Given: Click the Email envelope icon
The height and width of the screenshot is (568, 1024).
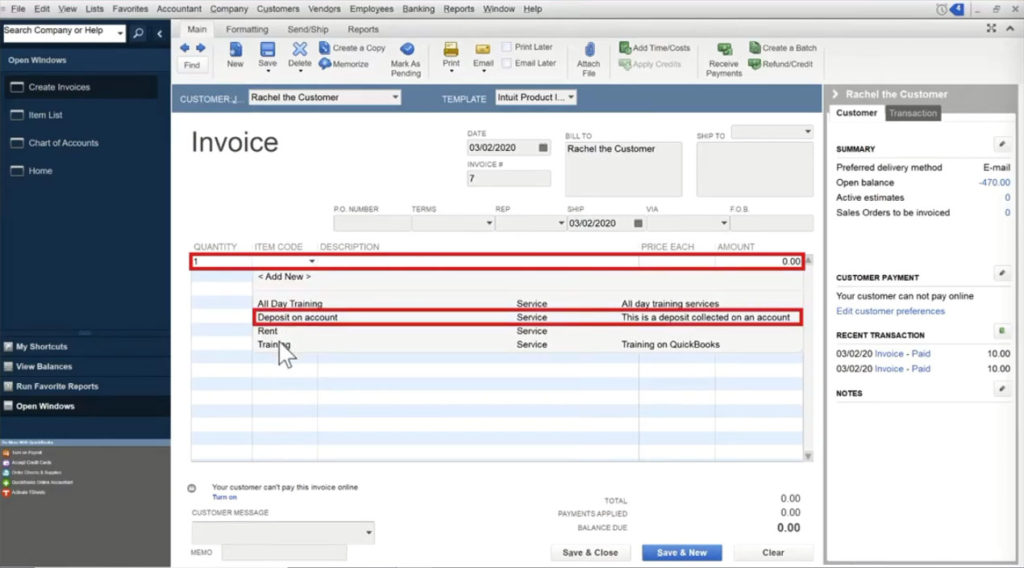Looking at the screenshot, I should [x=483, y=49].
